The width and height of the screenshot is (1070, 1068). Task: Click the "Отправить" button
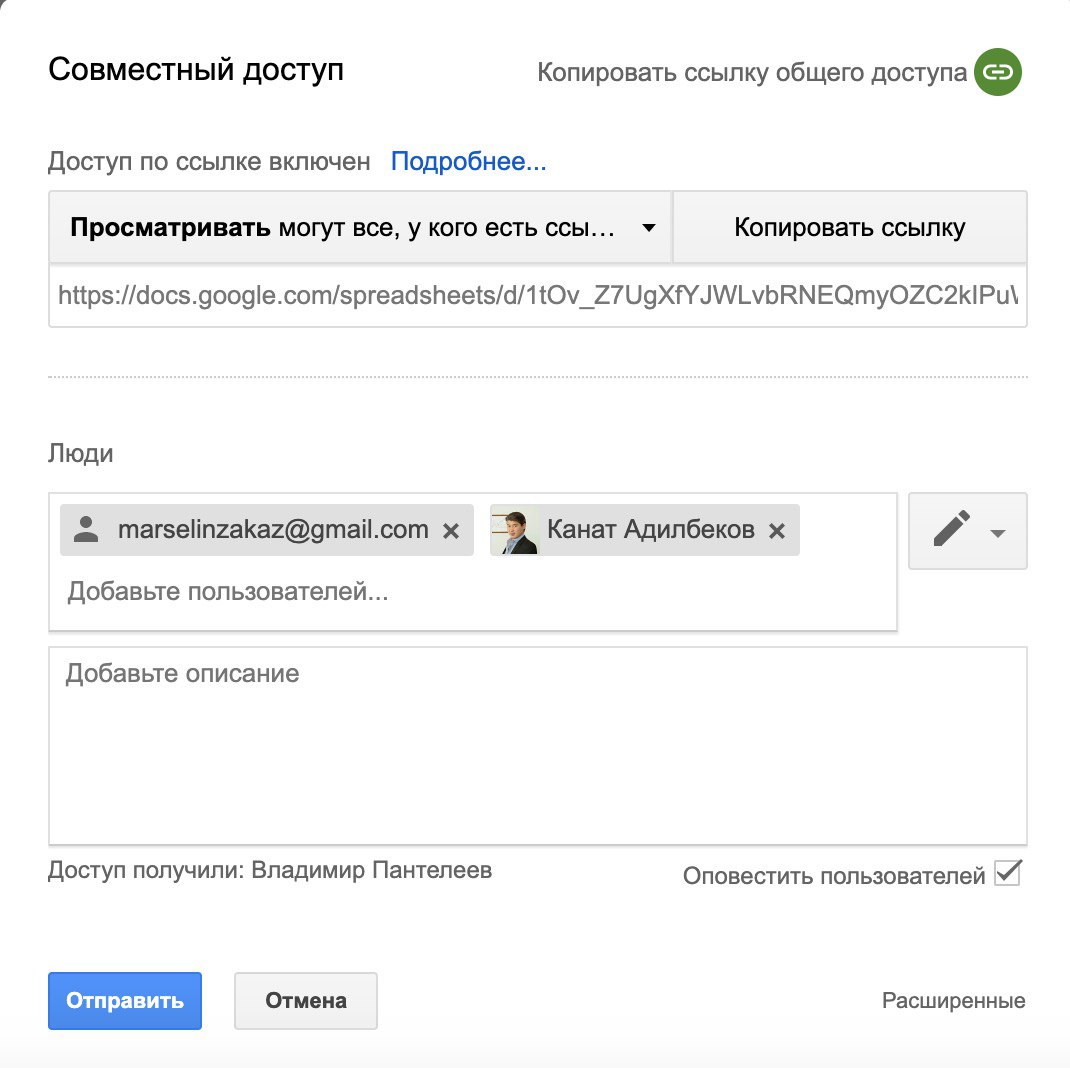click(125, 1000)
